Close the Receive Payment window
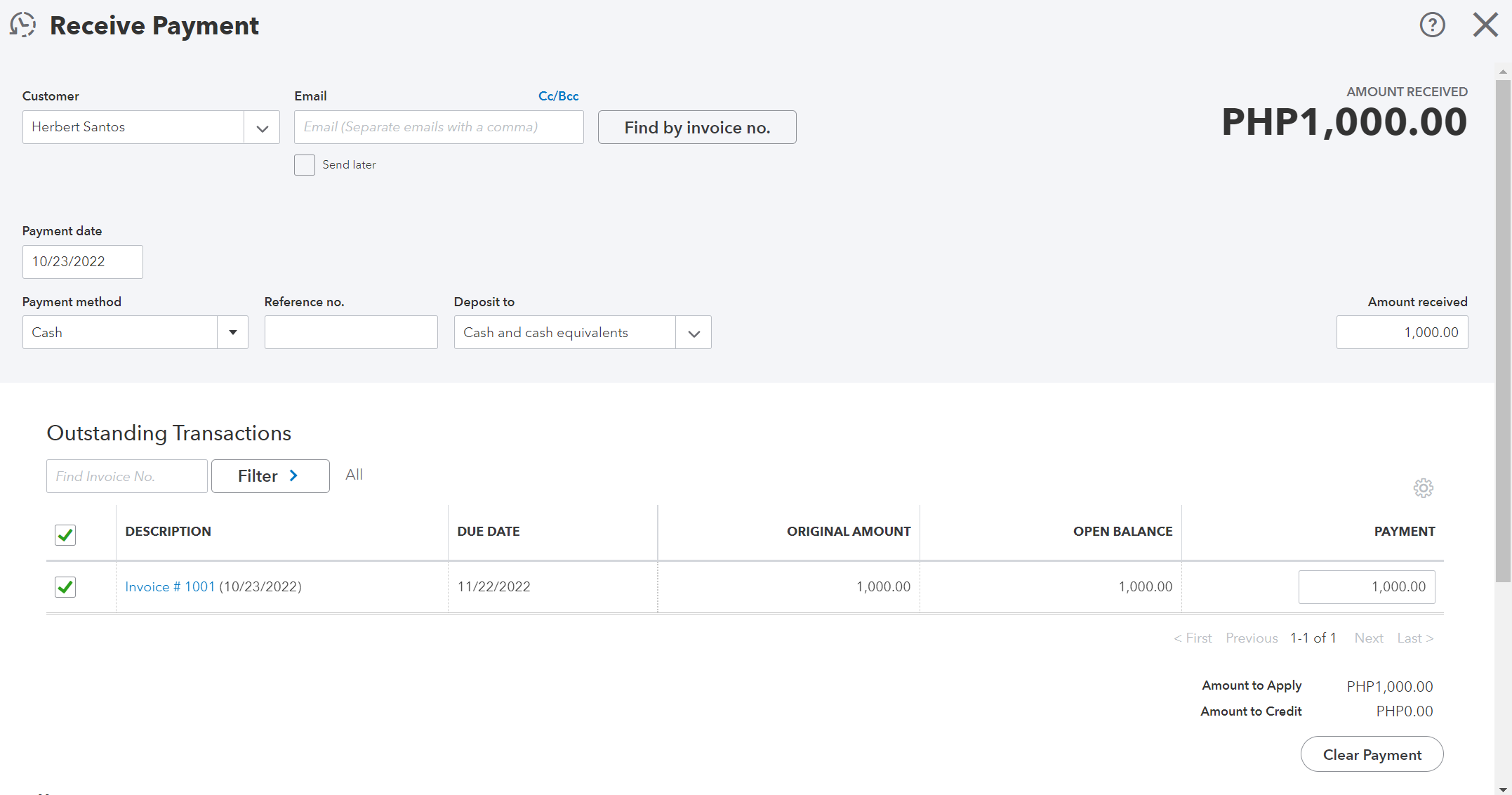1512x795 pixels. pos(1485,25)
